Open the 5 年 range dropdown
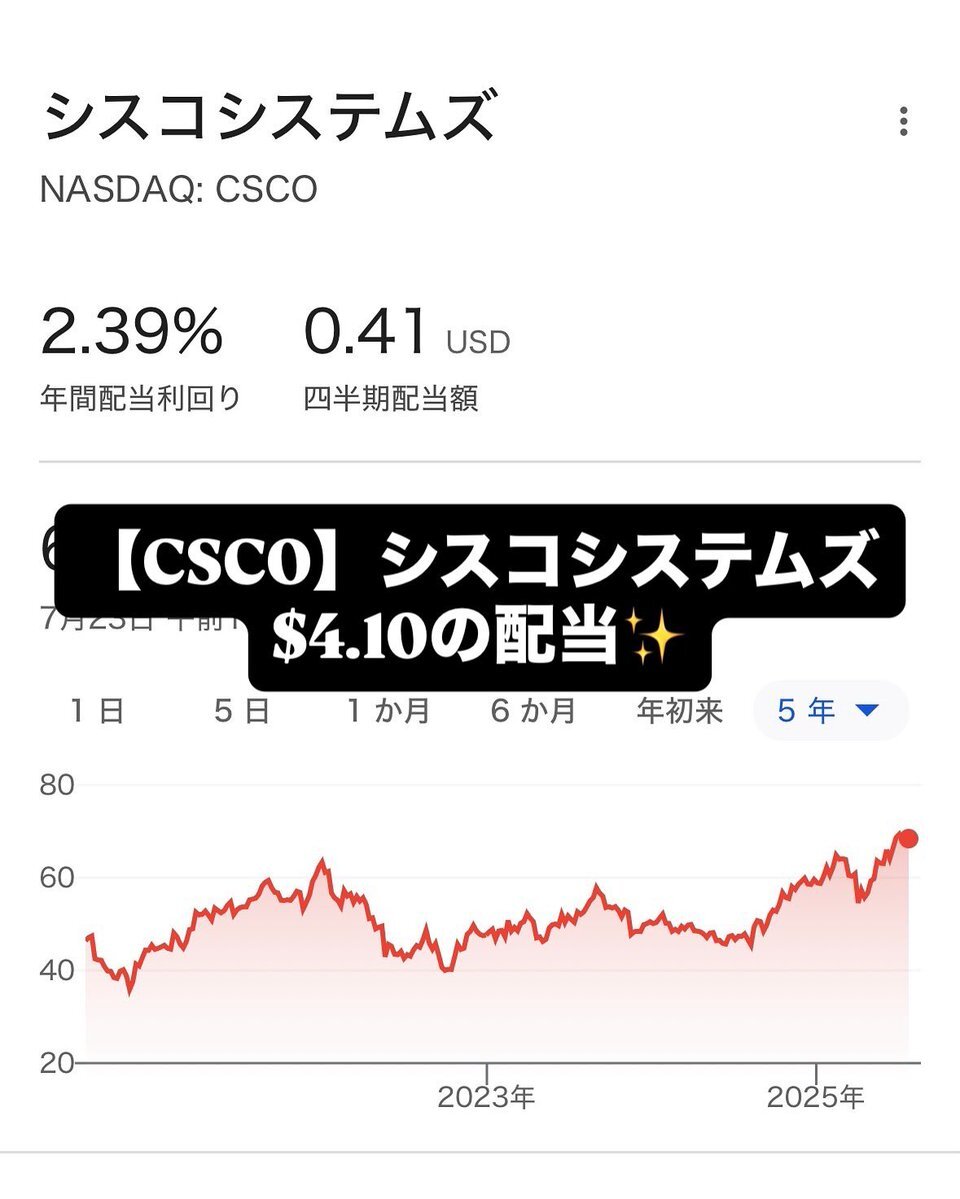This screenshot has height=1199, width=960. pos(831,711)
